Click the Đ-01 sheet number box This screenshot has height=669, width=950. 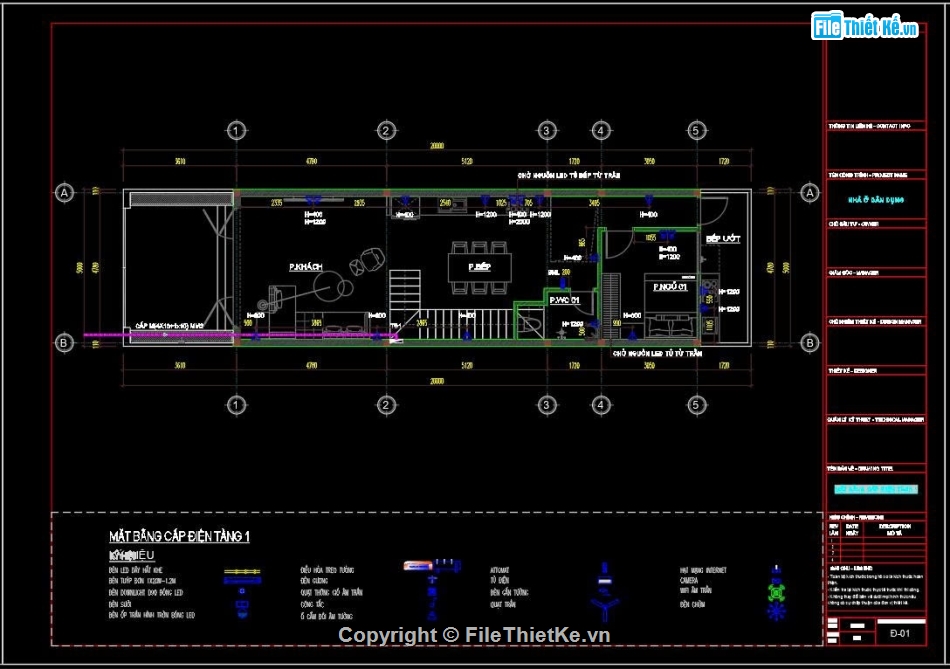pyautogui.click(x=899, y=633)
